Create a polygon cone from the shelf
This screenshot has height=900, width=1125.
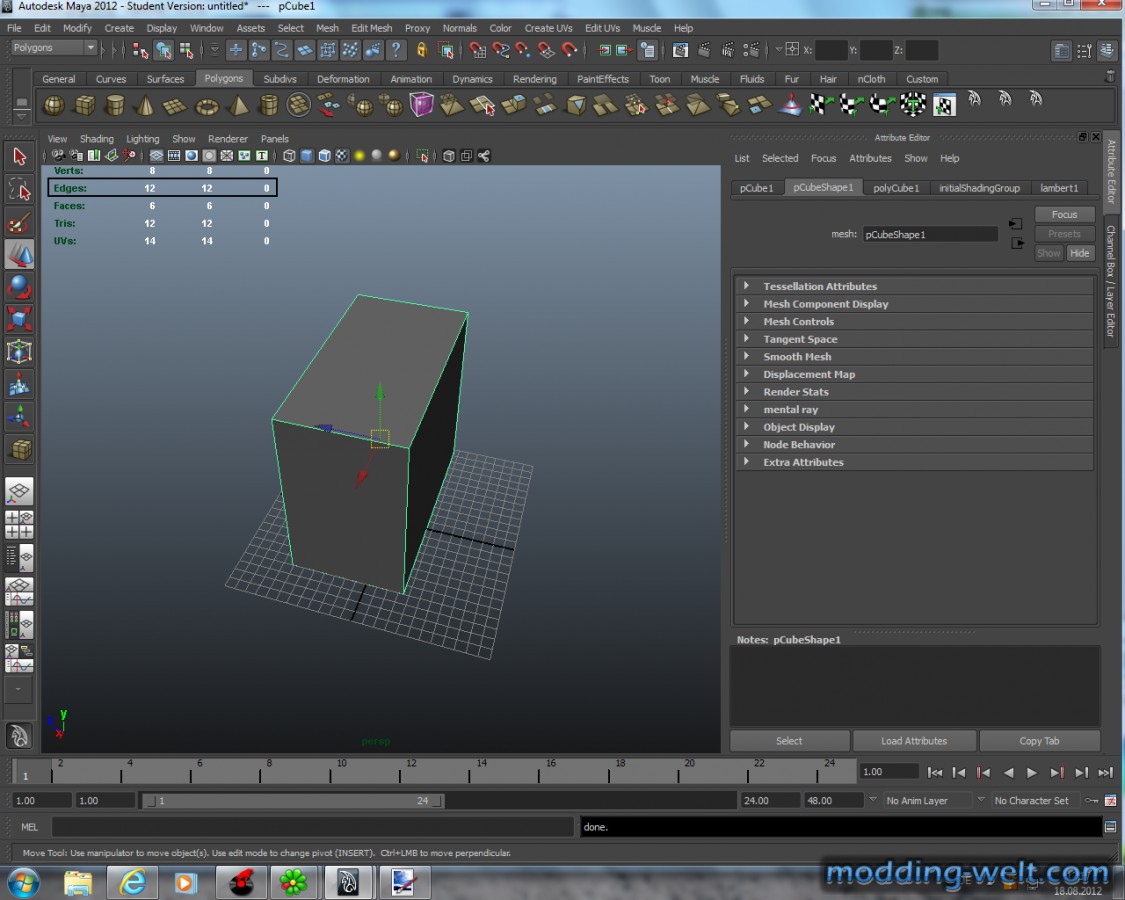tap(145, 106)
